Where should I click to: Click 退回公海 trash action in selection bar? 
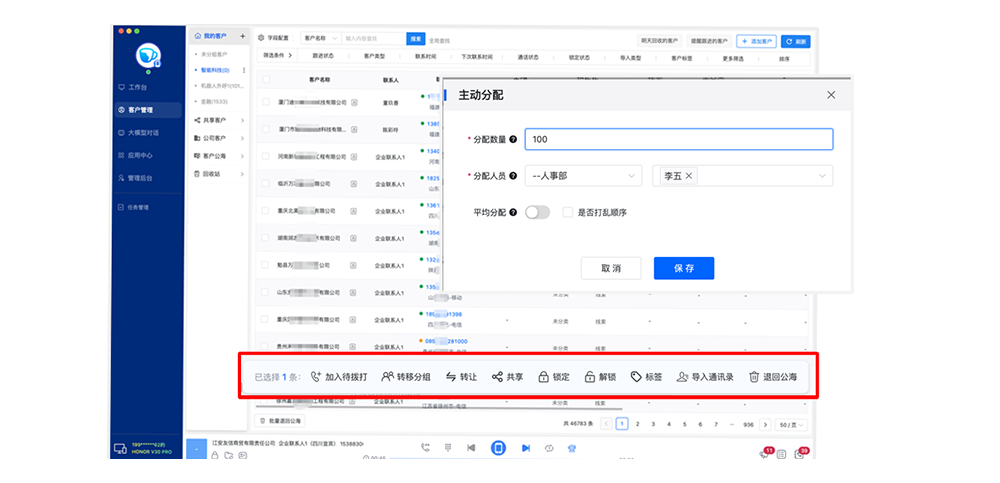773,377
